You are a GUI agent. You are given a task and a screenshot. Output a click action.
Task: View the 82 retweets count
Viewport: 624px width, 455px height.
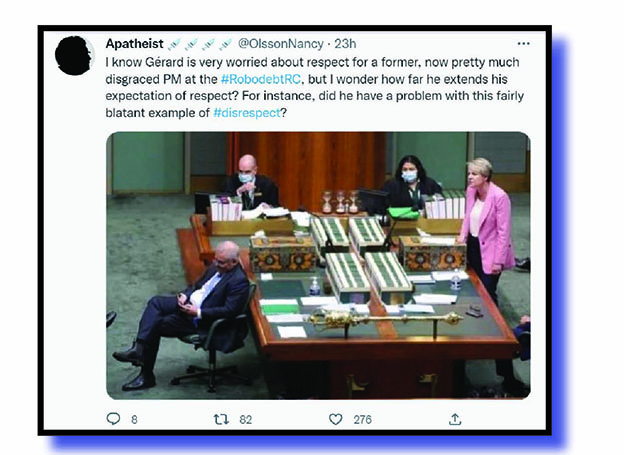246,420
